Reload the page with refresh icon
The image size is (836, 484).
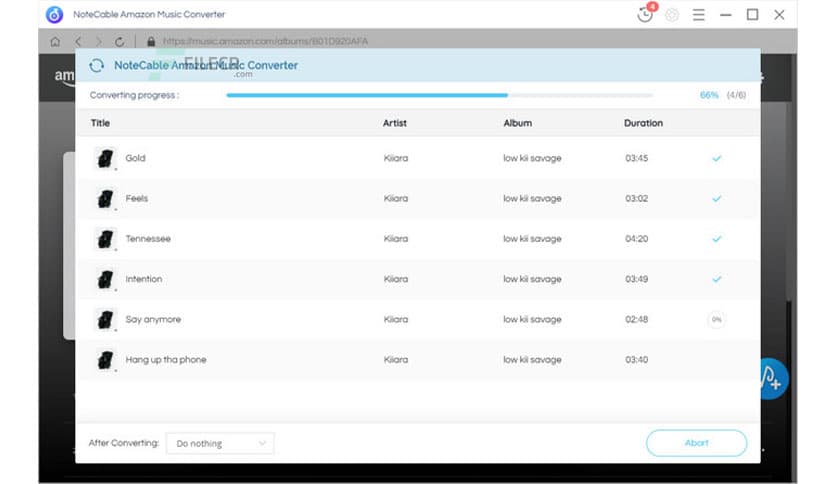coord(119,41)
